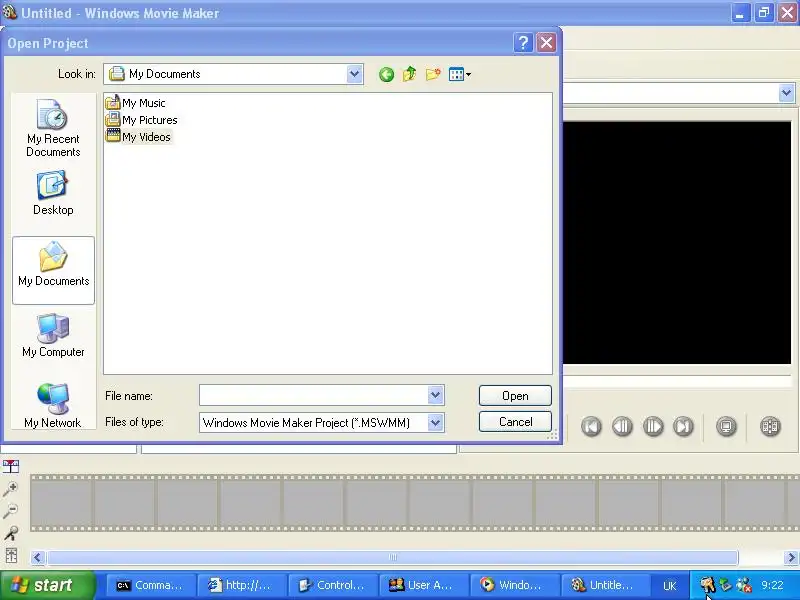Click Next Frame in Movie Maker preview
800x600 pixels.
(653, 426)
